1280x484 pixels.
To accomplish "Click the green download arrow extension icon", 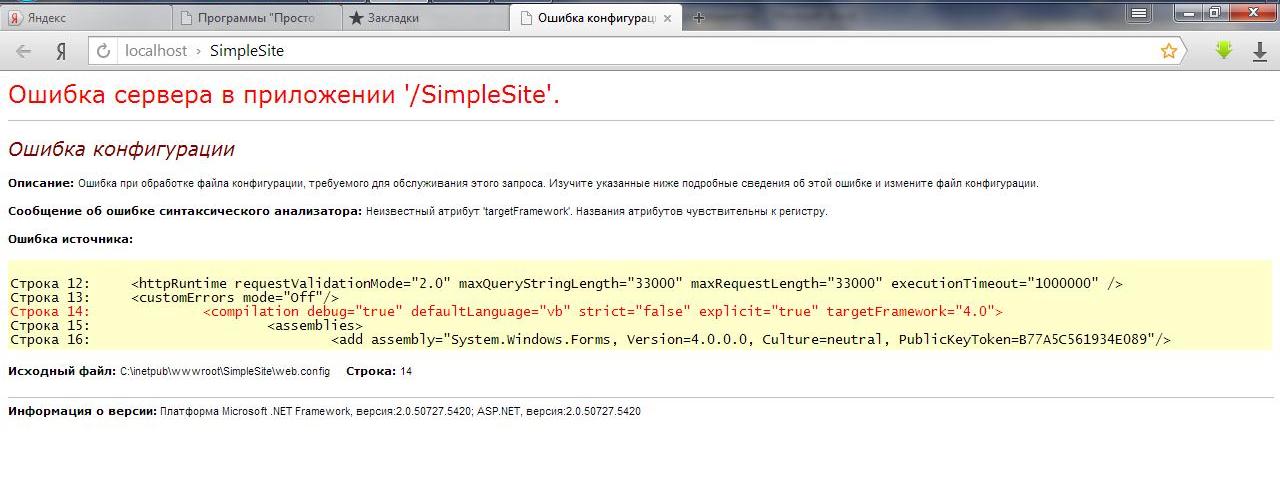I will 1223,51.
